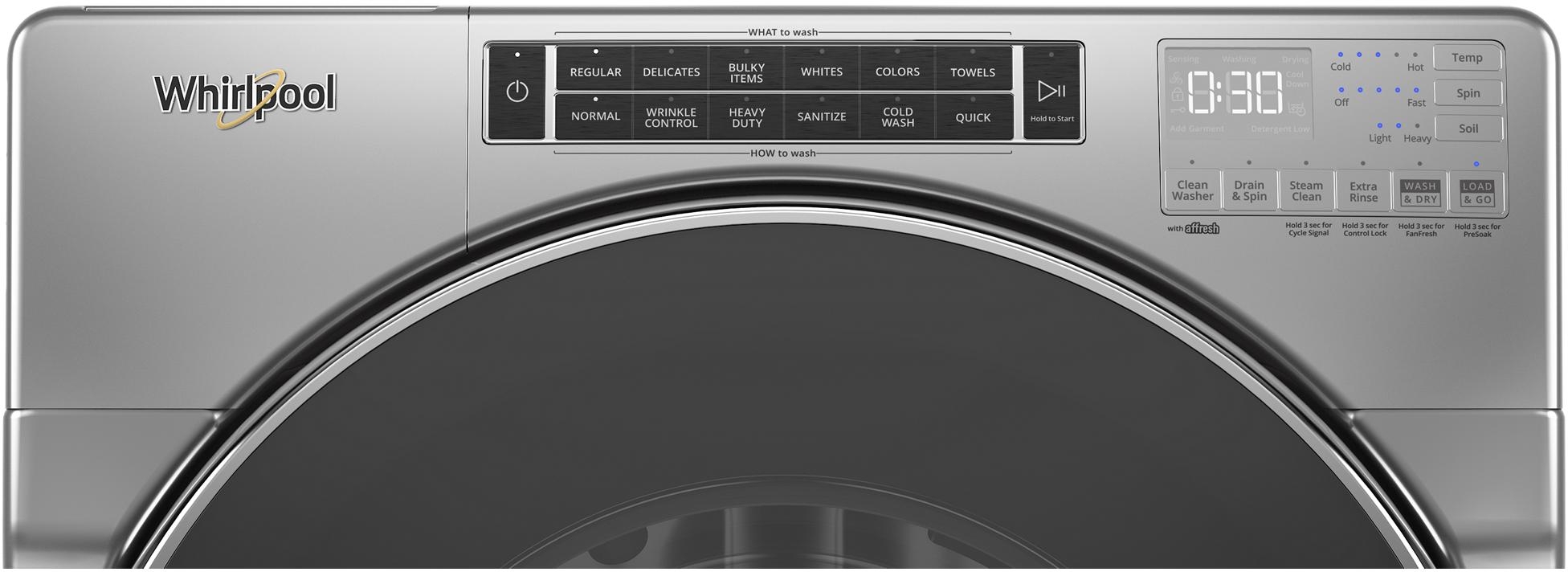Image resolution: width=1568 pixels, height=572 pixels.
Task: Tap the Start/Pause Hold to Start button
Action: click(x=1051, y=92)
